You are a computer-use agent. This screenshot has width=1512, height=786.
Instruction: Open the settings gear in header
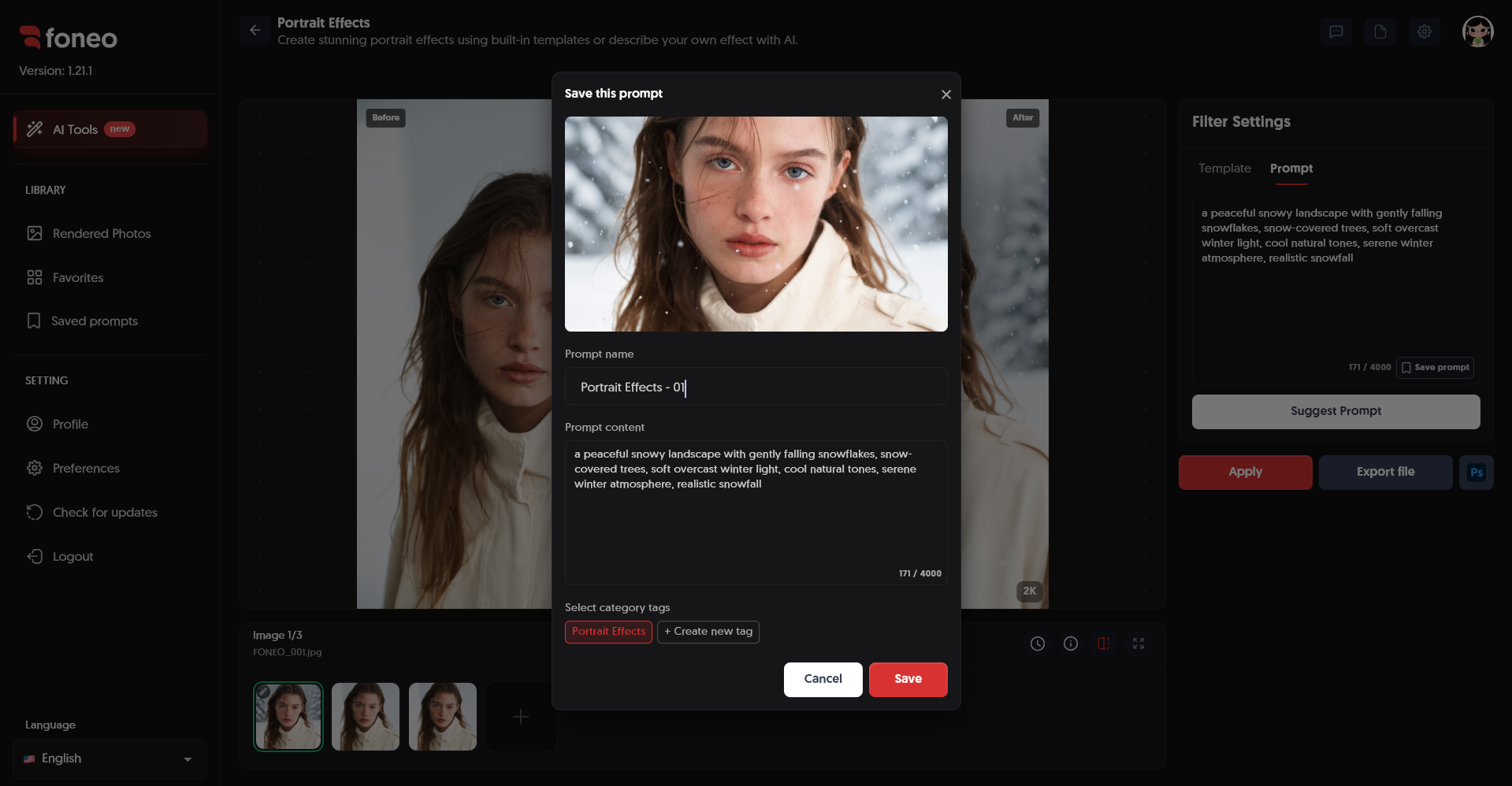(1425, 32)
